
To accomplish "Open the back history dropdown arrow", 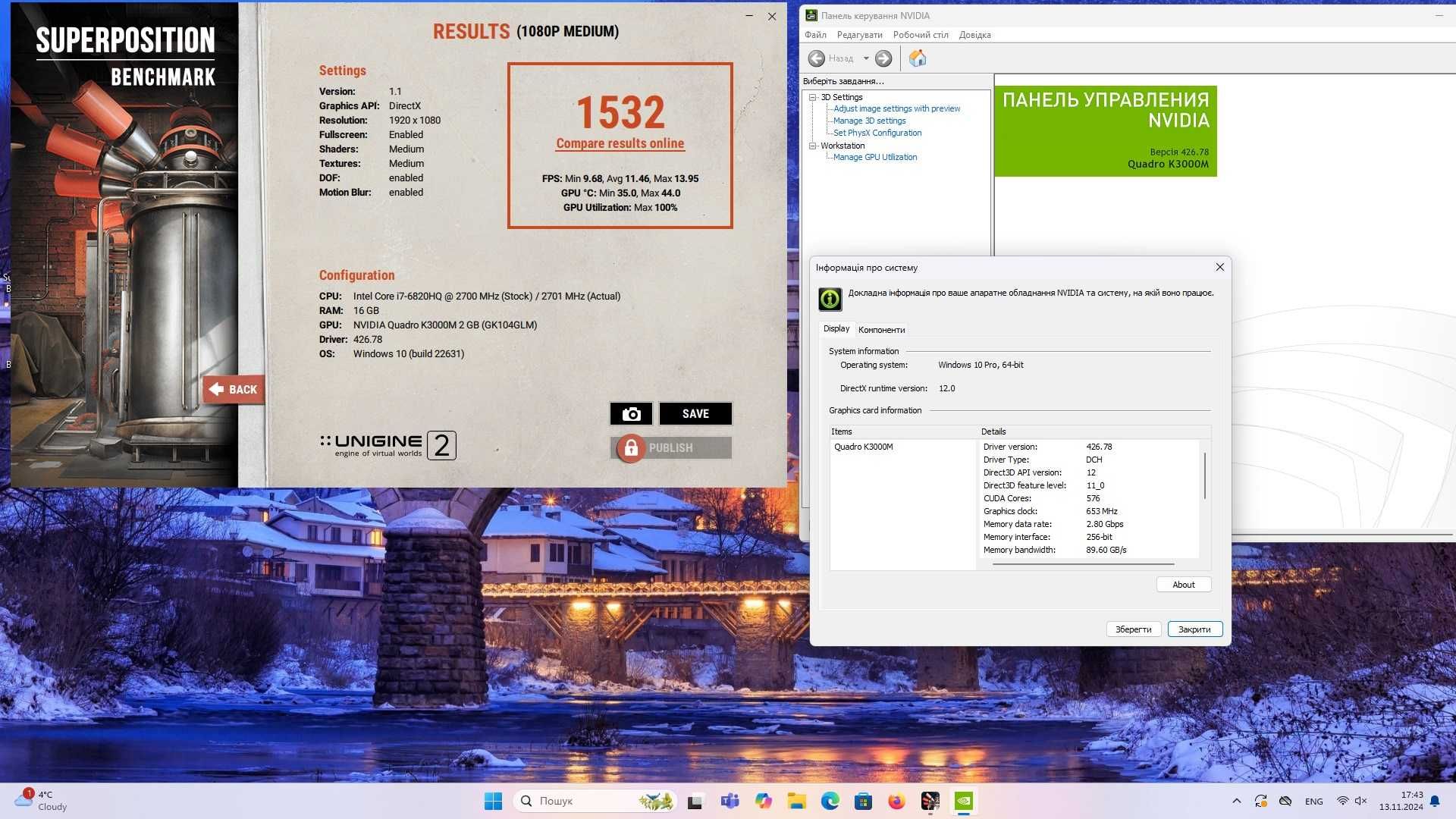I will [866, 58].
